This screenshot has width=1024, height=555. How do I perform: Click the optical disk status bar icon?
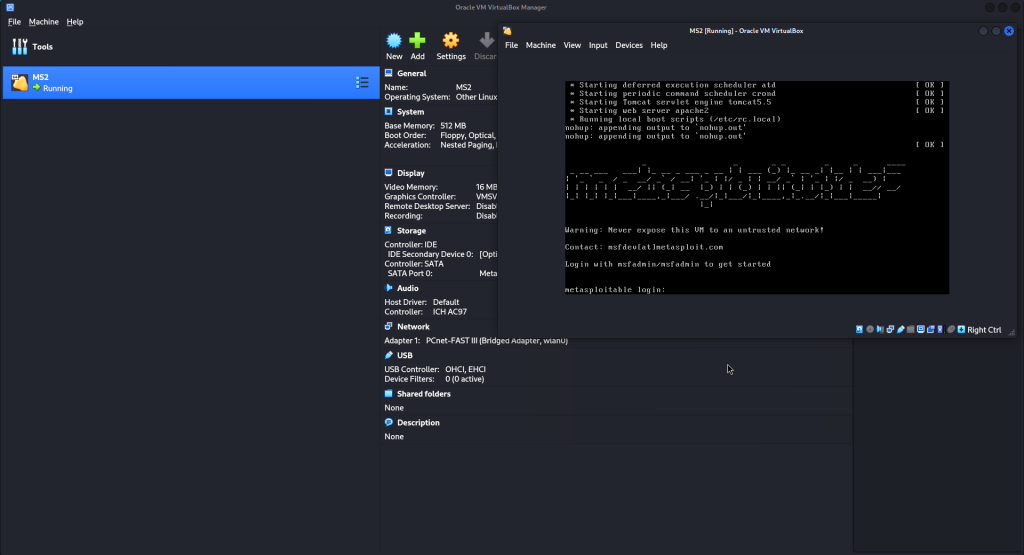click(x=870, y=329)
